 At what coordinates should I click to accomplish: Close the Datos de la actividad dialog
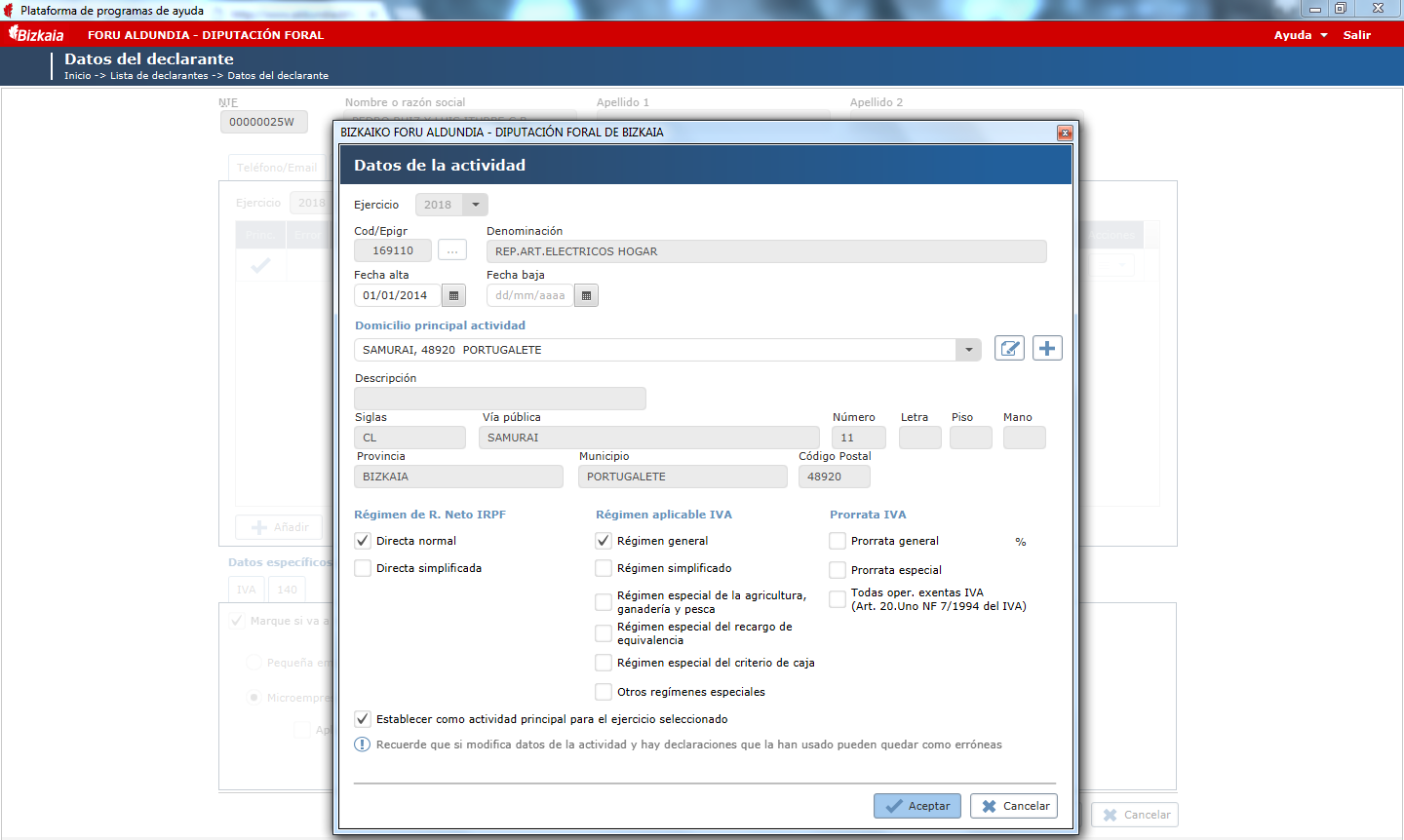coord(1065,133)
